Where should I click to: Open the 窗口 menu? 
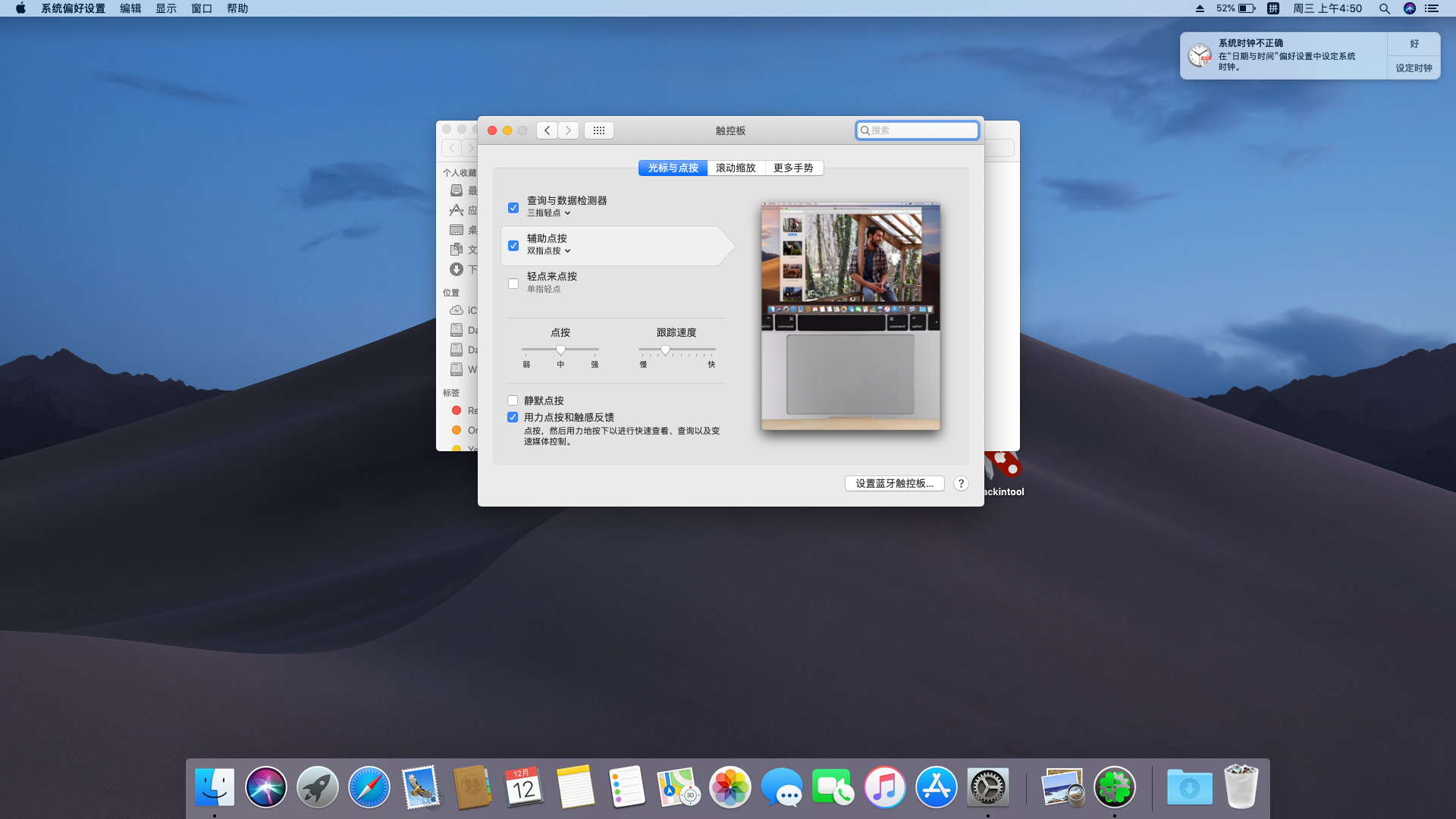point(202,8)
